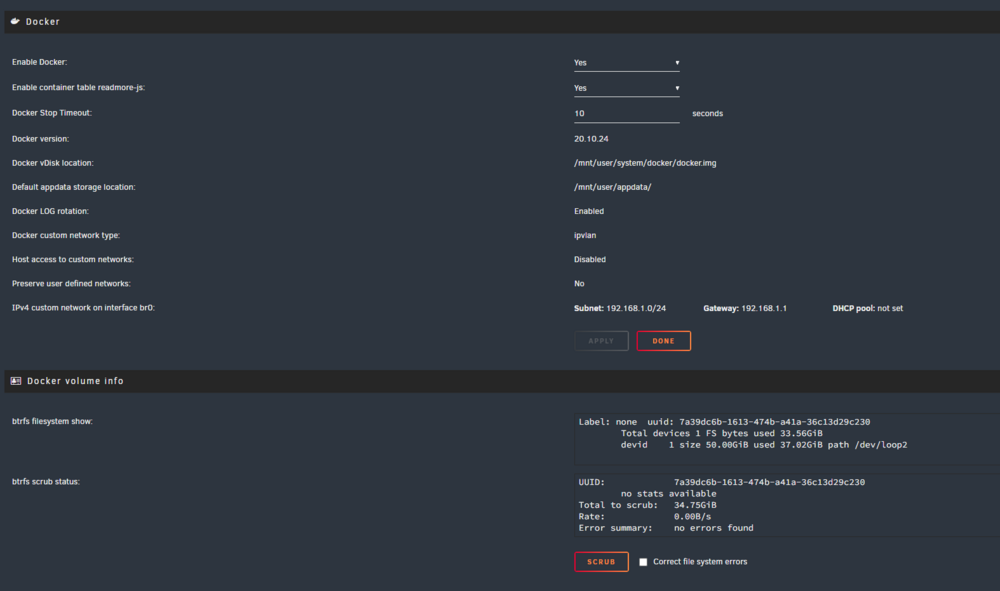Open the Enable Docker dropdown
Viewport: 1000px width, 591px height.
click(x=626, y=62)
